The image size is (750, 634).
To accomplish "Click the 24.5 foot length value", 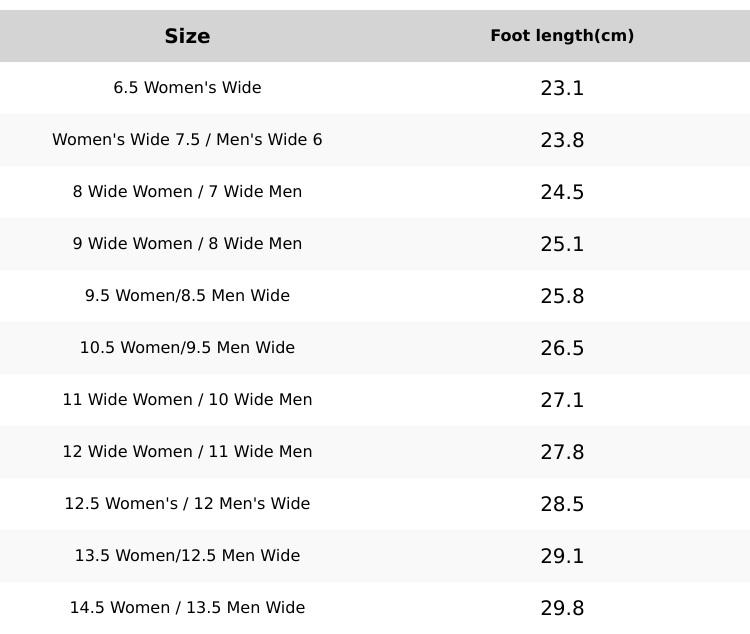I will point(562,192).
